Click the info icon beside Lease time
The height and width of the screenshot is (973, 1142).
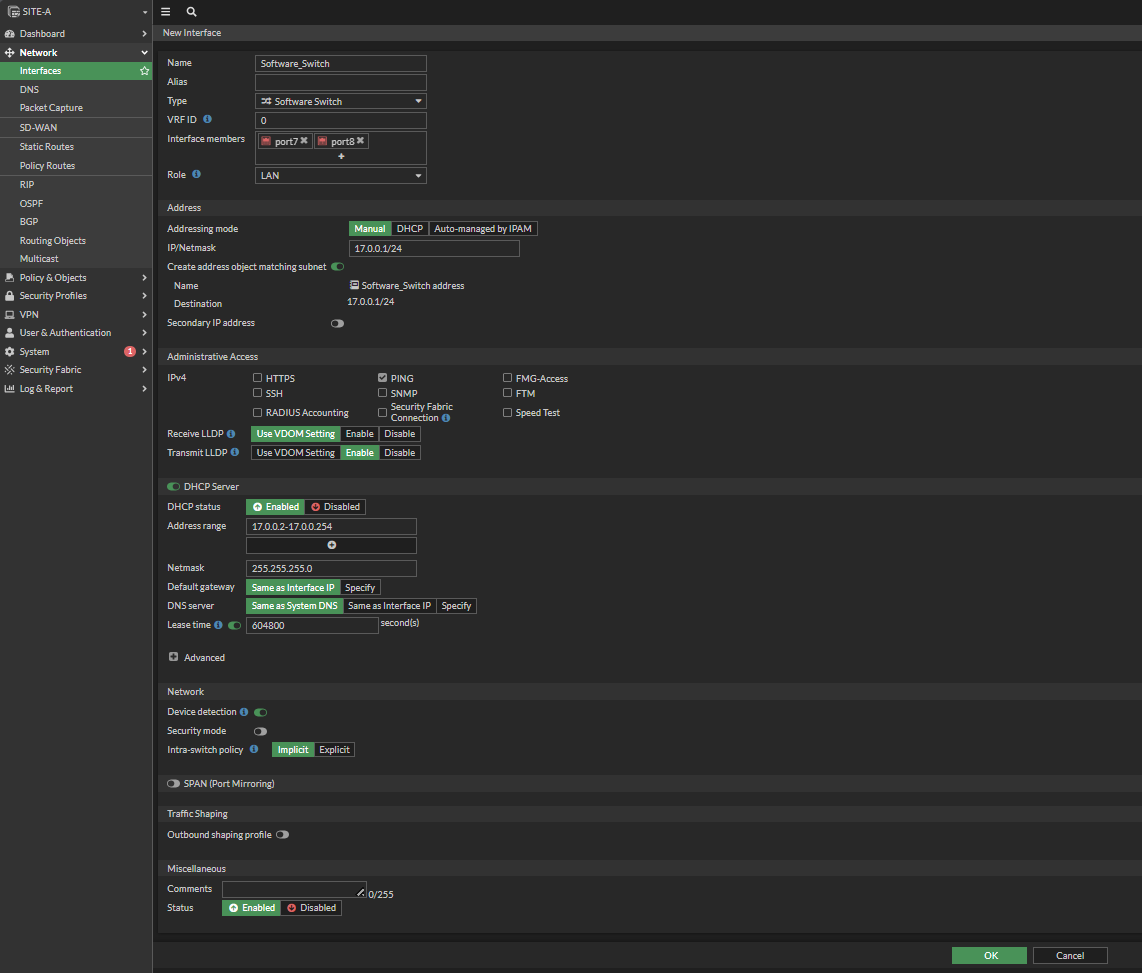pyautogui.click(x=219, y=623)
